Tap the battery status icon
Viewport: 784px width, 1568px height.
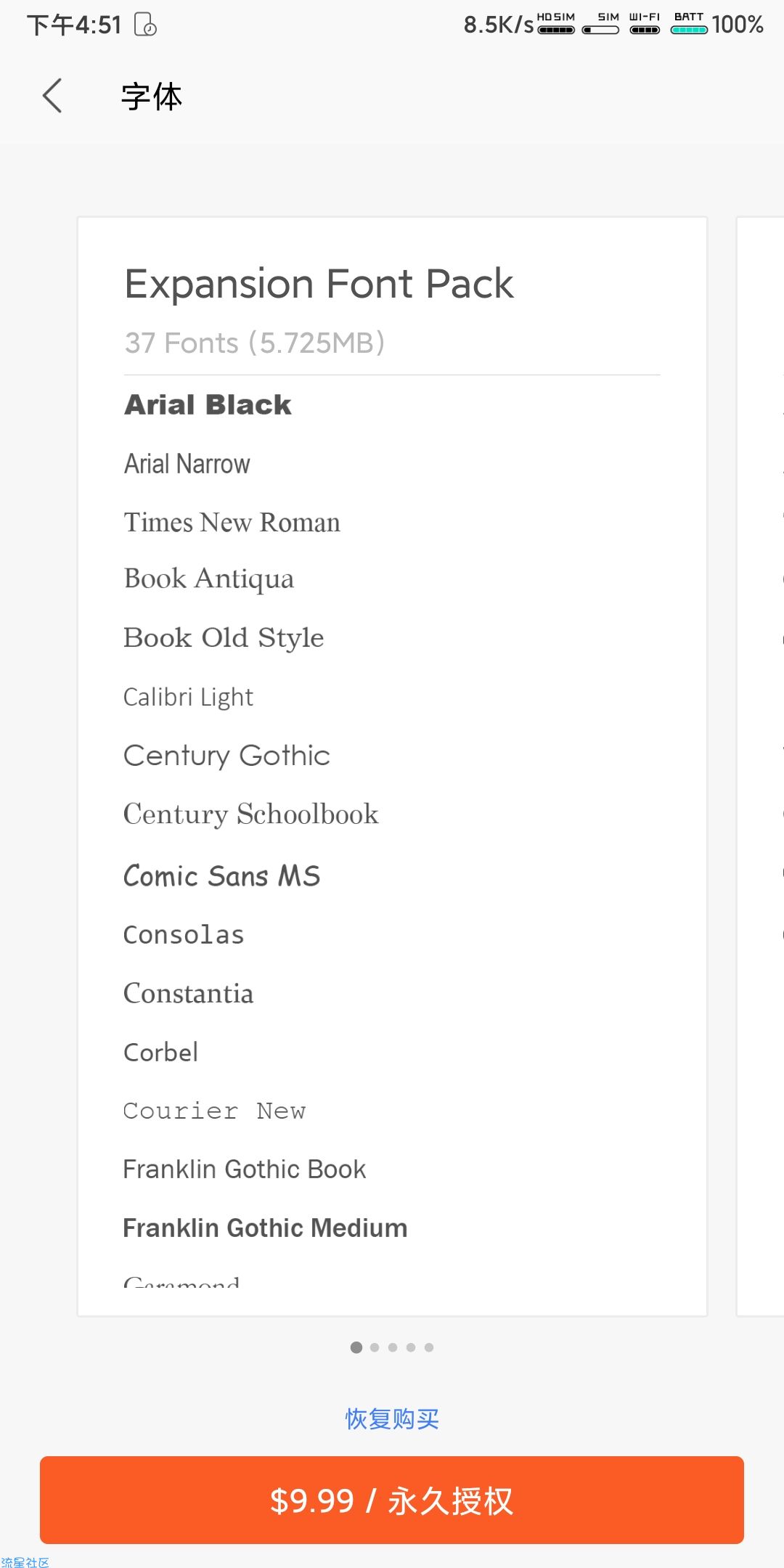pyautogui.click(x=689, y=23)
